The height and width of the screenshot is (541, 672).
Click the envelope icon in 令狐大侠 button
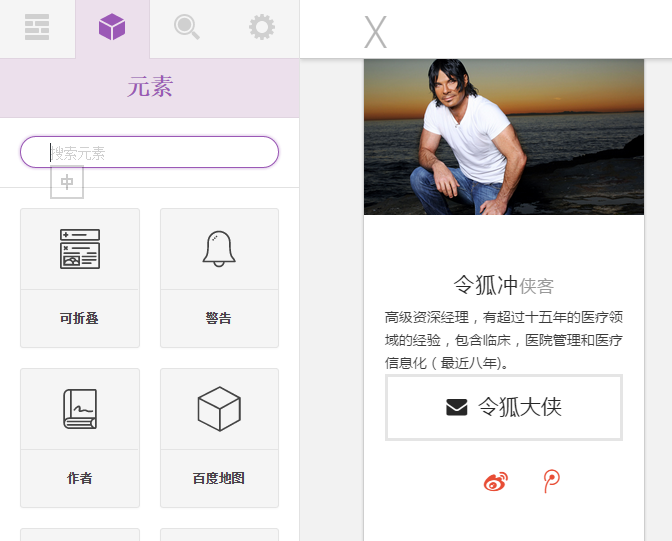[457, 407]
